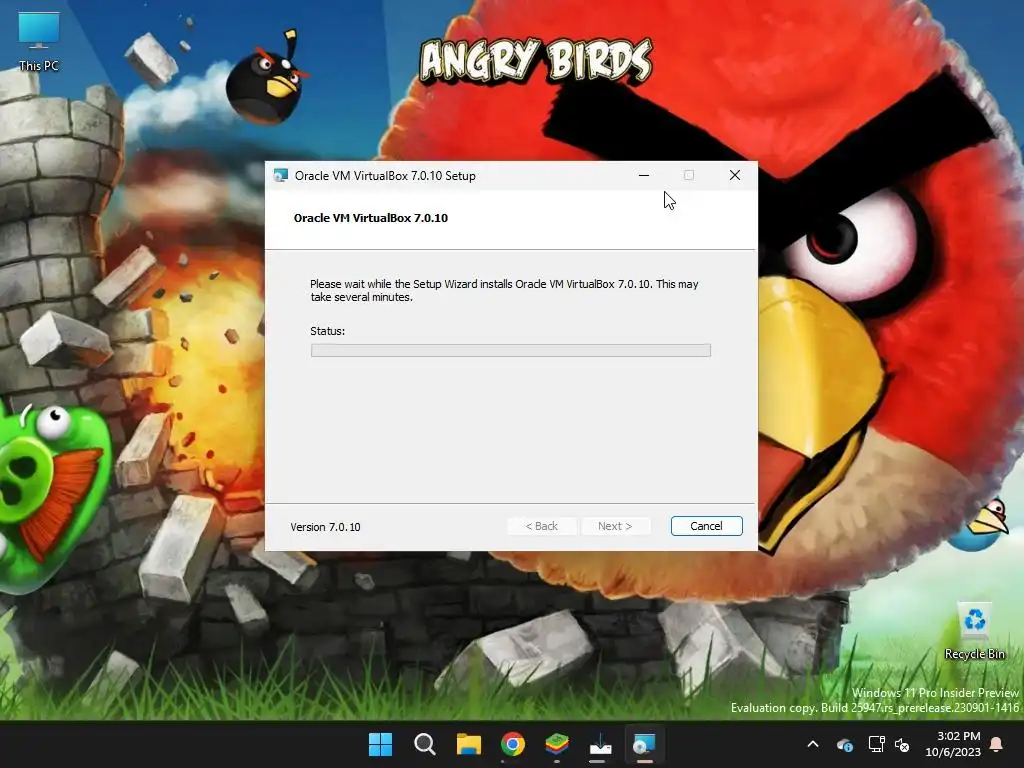Show hidden system tray icons
Viewport: 1024px width, 768px height.
[x=813, y=744]
